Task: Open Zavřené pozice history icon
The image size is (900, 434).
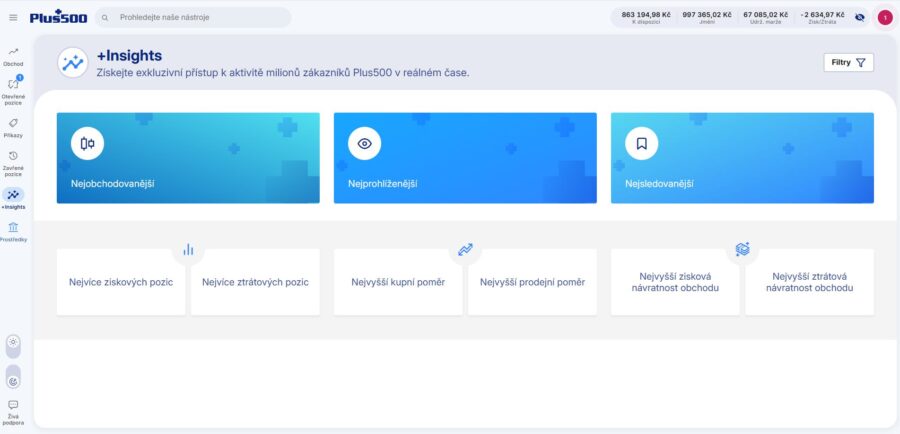Action: pyautogui.click(x=13, y=156)
